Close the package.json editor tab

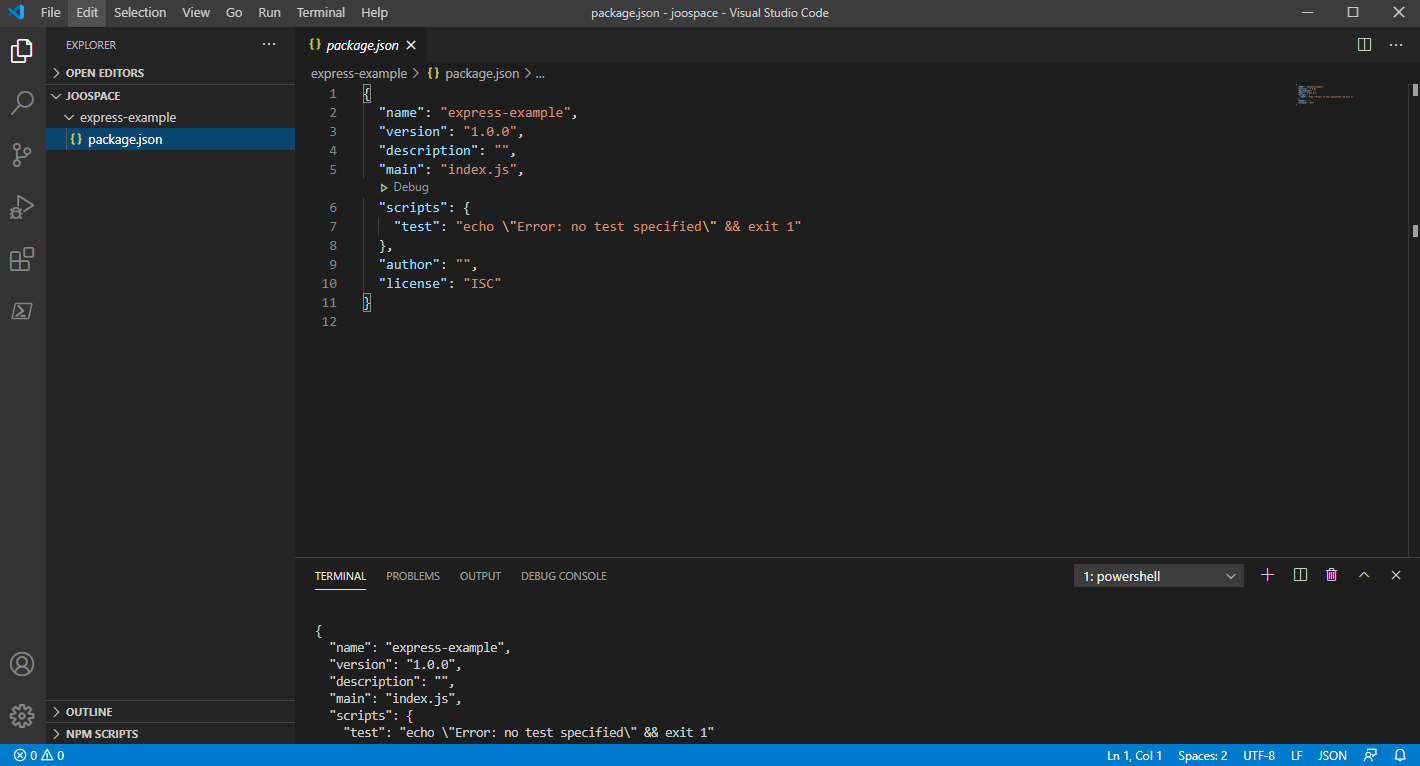point(411,45)
